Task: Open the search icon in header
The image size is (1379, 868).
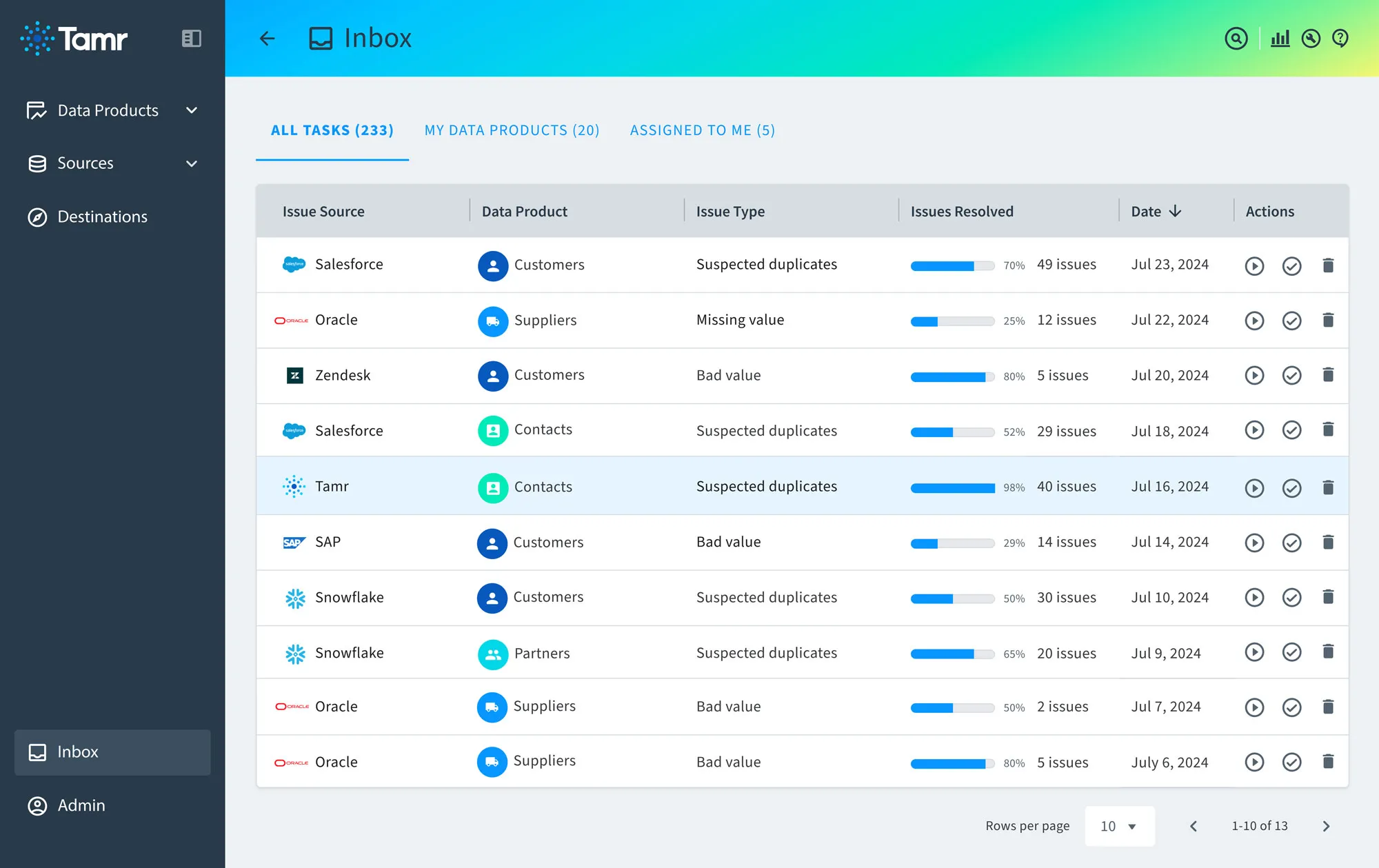Action: 1236,39
